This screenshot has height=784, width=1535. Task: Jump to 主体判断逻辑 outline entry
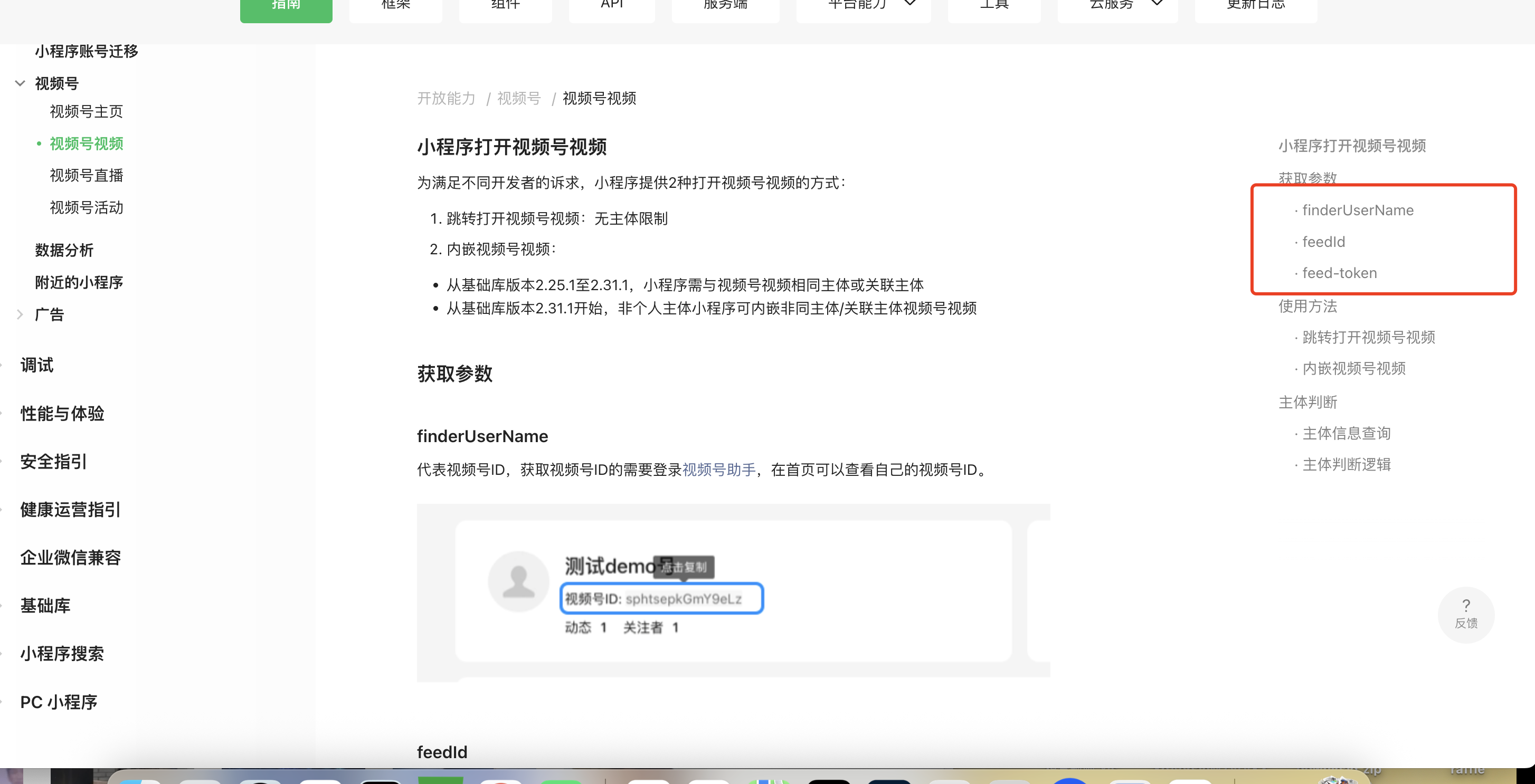click(1346, 465)
